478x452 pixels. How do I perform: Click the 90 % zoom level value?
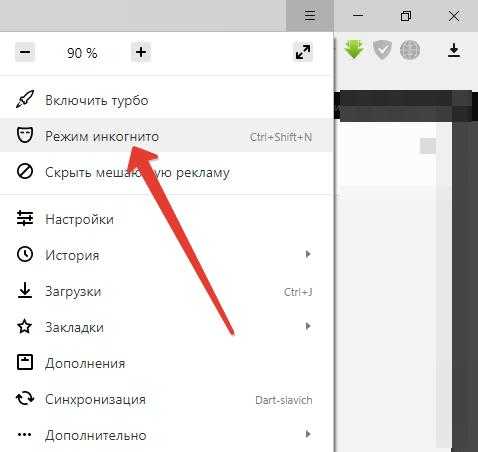pos(82,53)
